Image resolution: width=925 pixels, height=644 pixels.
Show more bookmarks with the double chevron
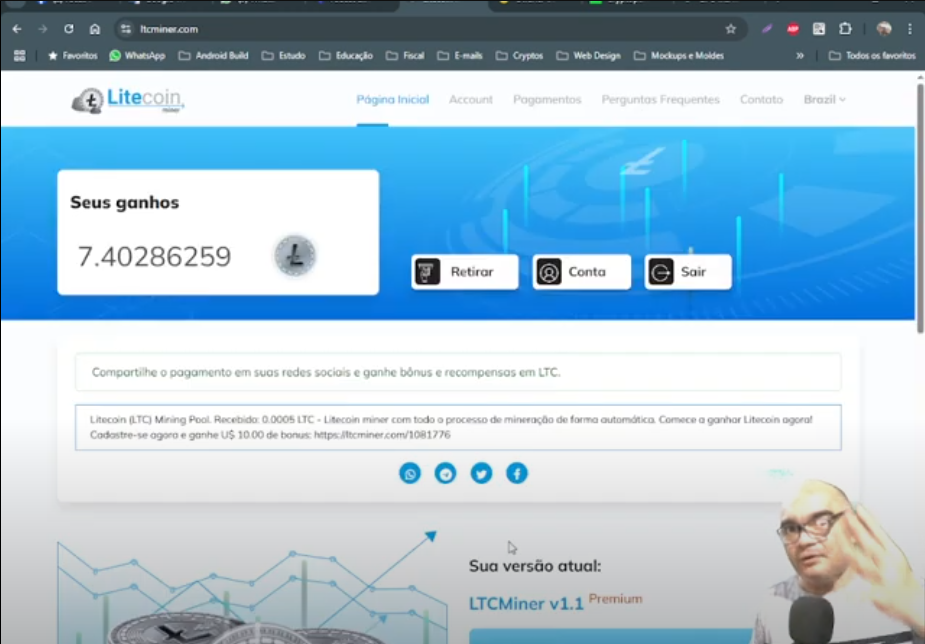(x=800, y=55)
